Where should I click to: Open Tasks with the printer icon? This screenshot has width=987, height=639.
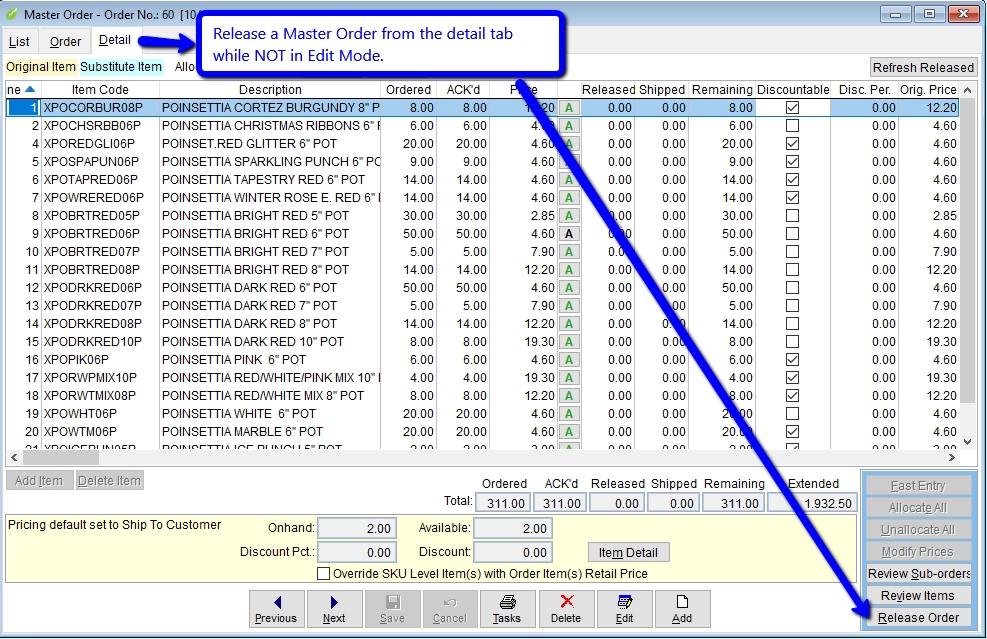pyautogui.click(x=507, y=608)
